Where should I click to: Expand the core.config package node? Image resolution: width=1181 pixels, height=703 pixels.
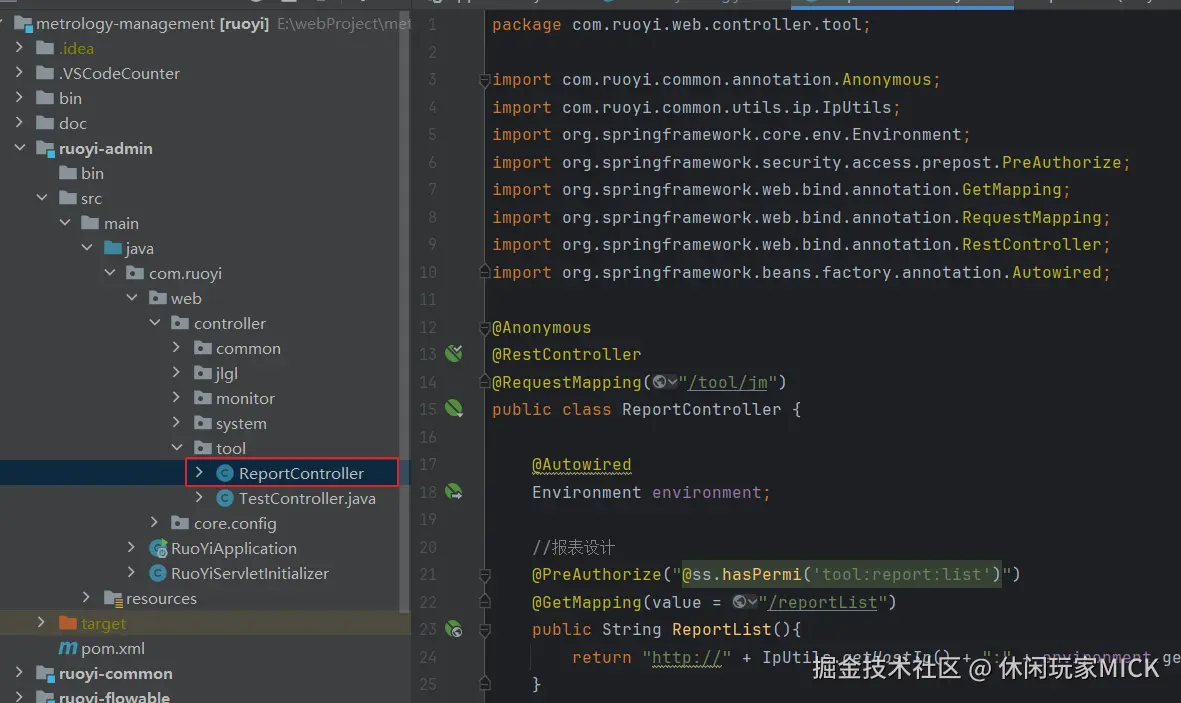(154, 522)
